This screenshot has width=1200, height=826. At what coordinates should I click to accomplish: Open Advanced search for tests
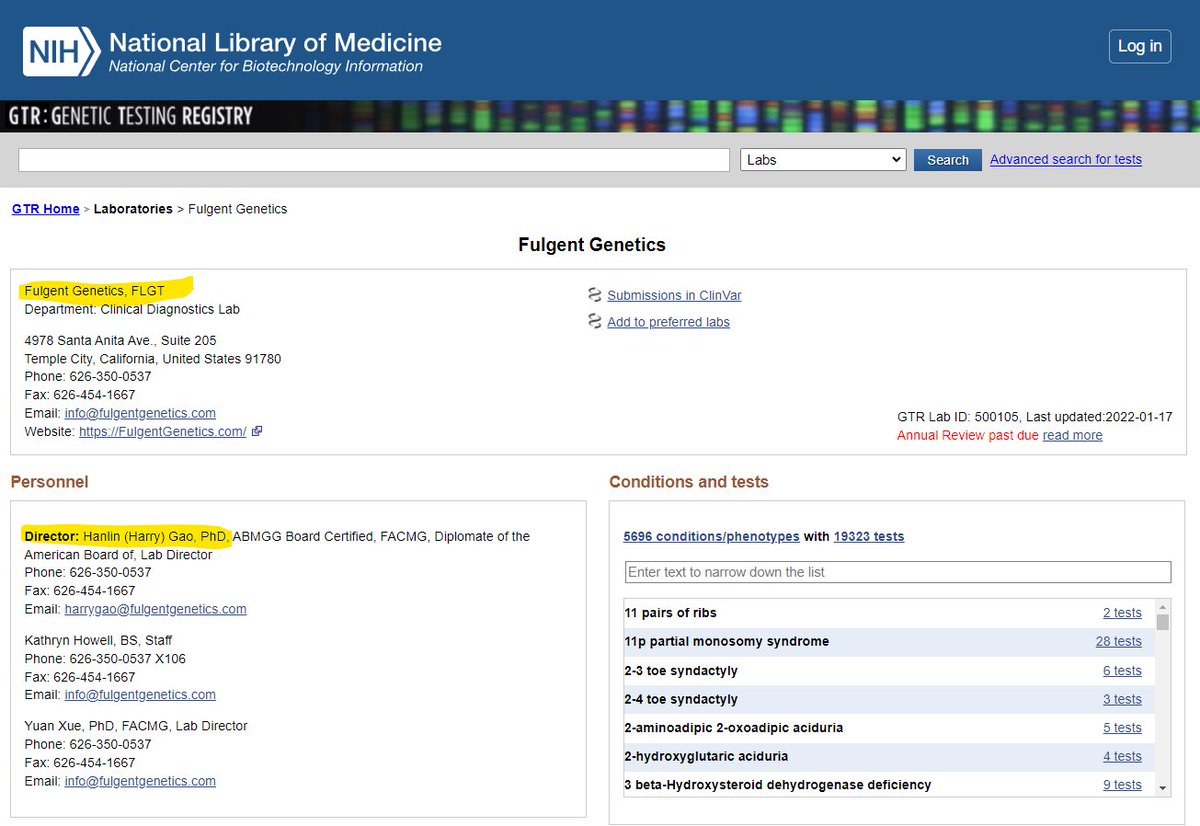tap(1065, 160)
